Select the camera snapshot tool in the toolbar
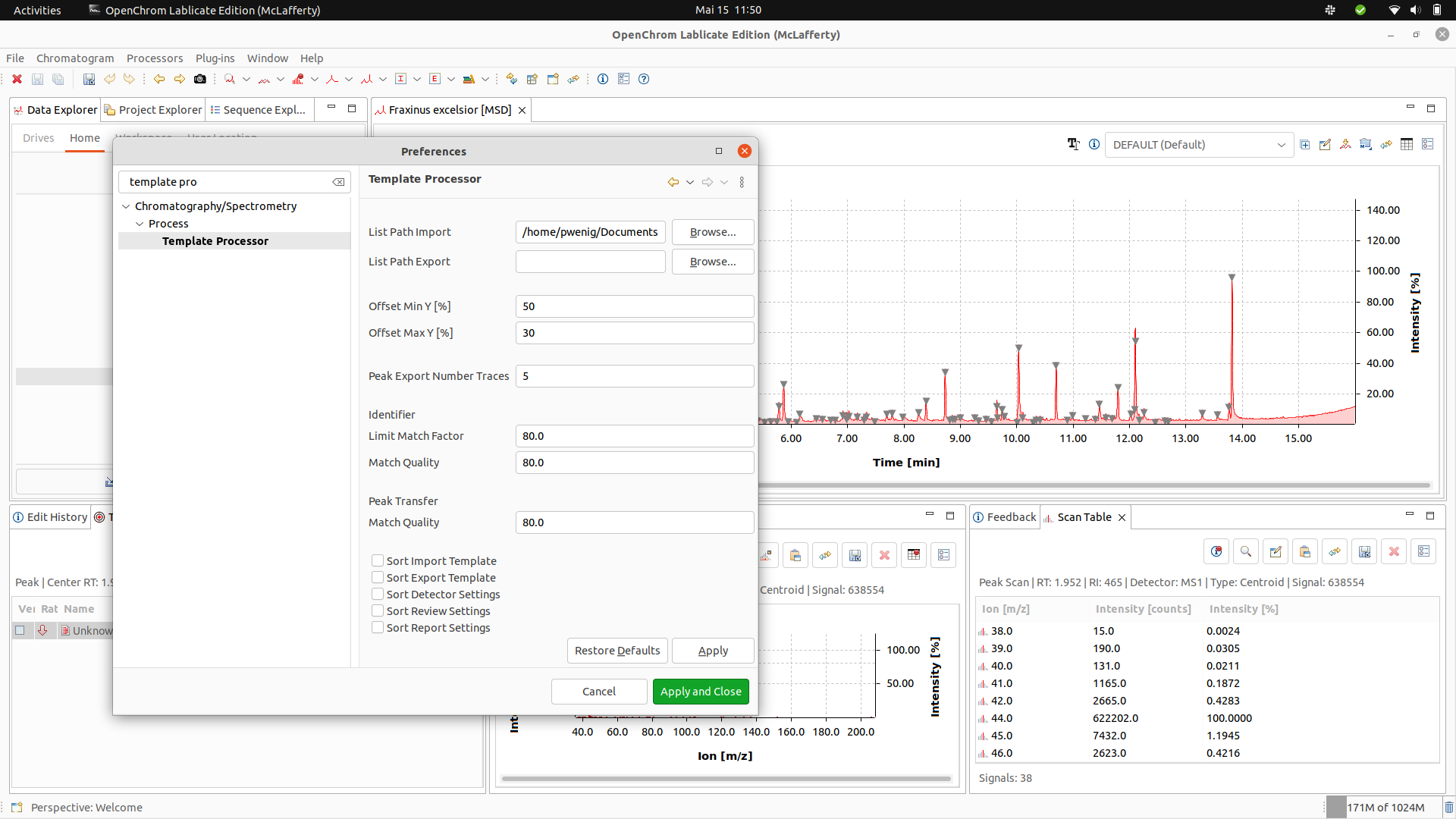This screenshot has height=819, width=1456. click(x=200, y=79)
